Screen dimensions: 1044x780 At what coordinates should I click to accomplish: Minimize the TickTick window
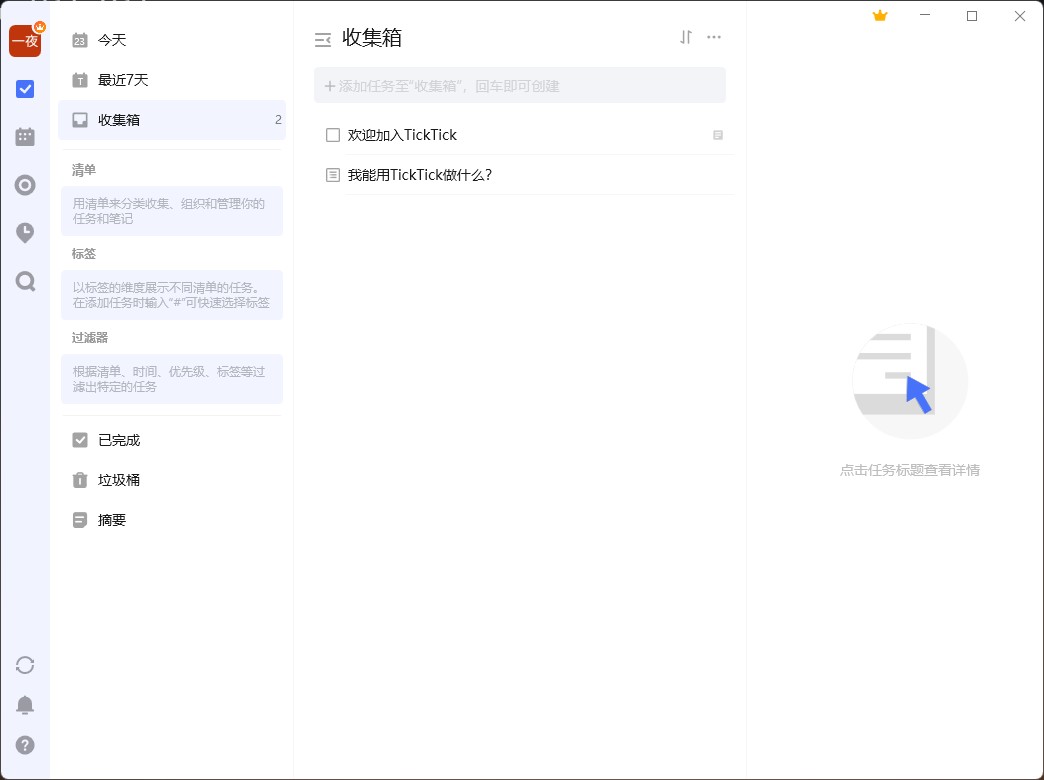click(x=925, y=16)
